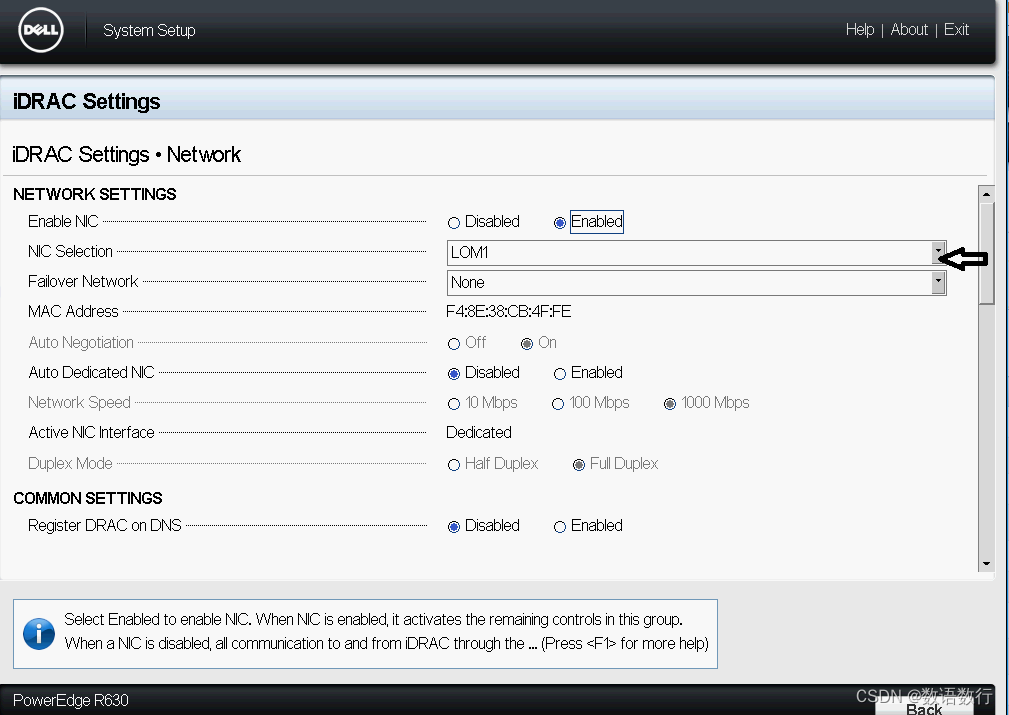The width and height of the screenshot is (1009, 715).
Task: Click the Failover Network None combo box
Action: click(x=697, y=283)
